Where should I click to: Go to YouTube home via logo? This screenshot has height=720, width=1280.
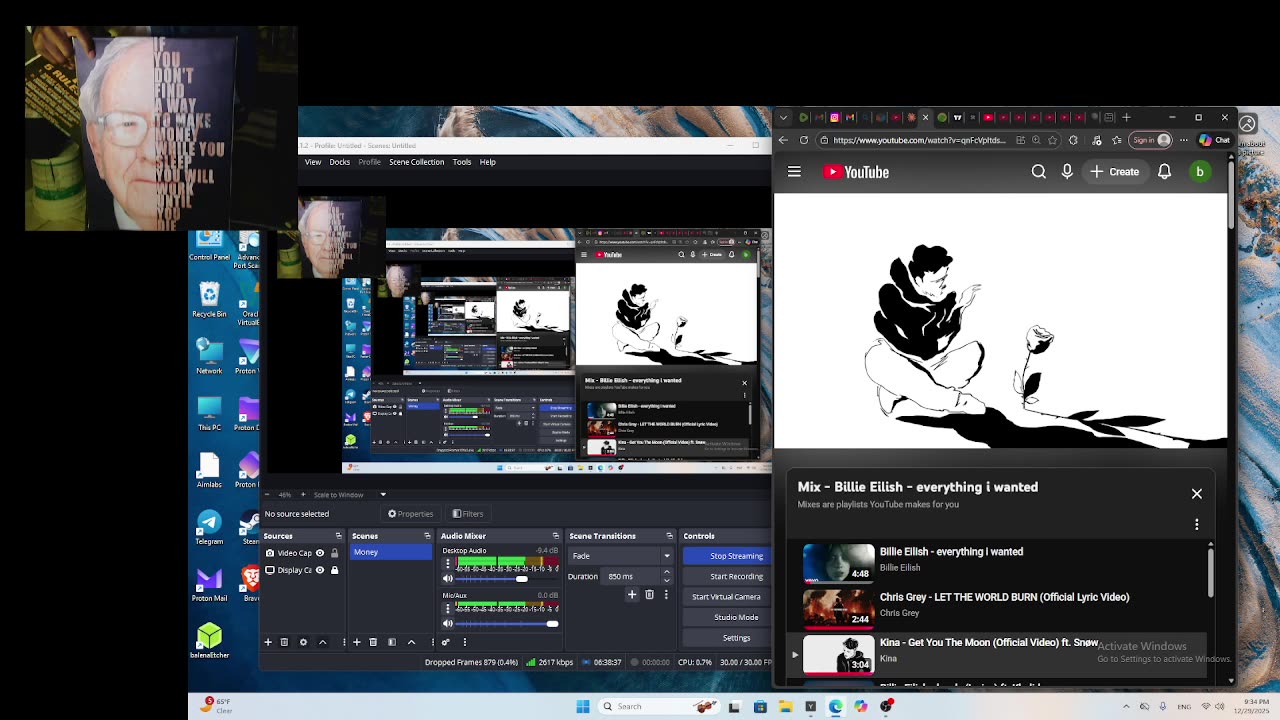(x=856, y=172)
